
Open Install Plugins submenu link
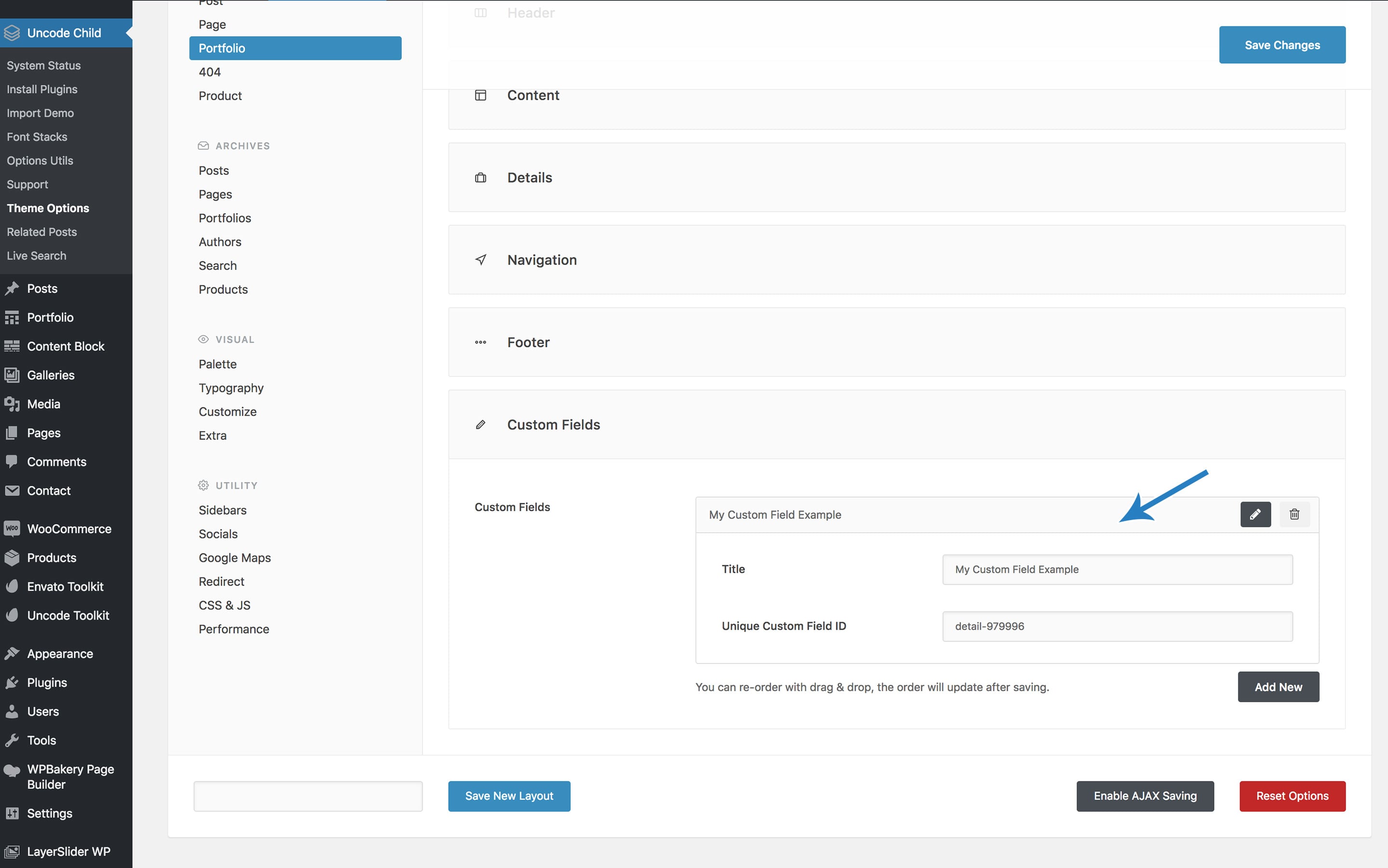click(x=42, y=89)
